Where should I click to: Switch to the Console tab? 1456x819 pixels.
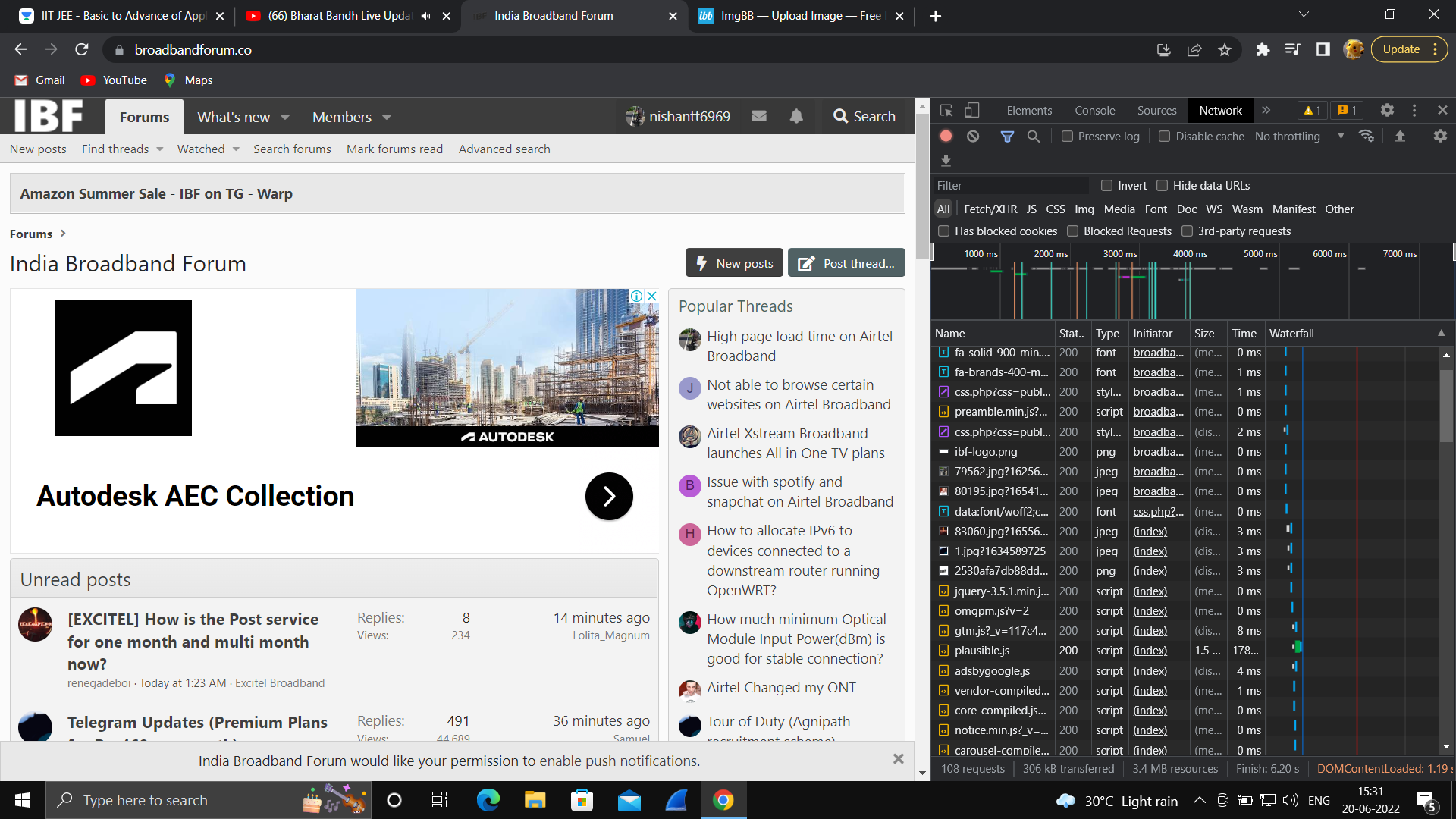(1094, 111)
